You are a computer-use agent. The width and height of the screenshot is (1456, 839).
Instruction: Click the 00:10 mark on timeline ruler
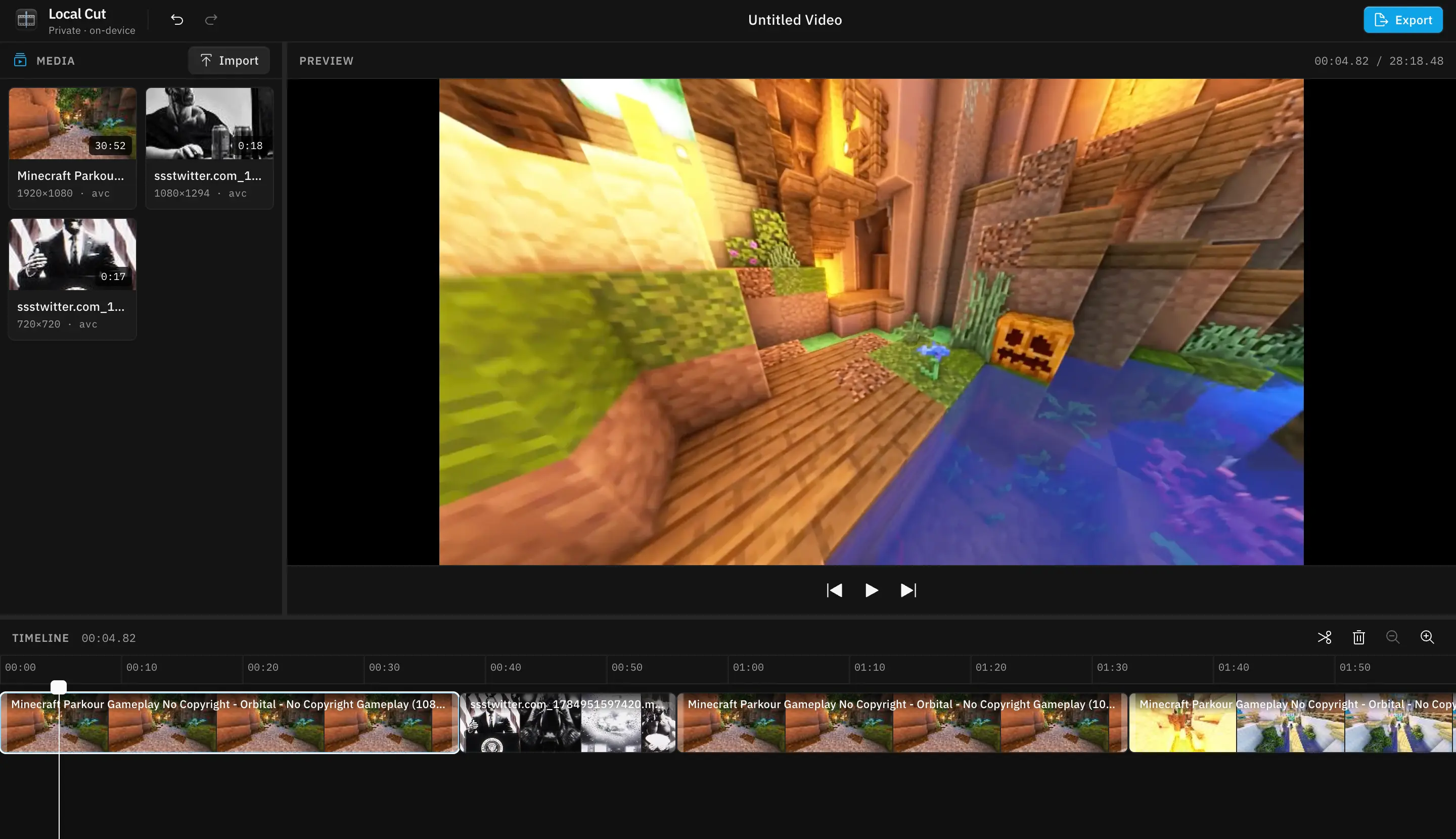click(141, 667)
